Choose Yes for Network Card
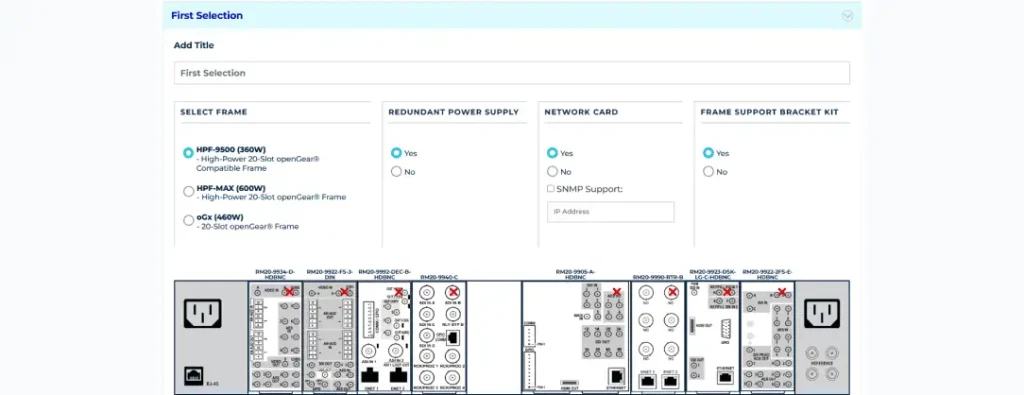Image resolution: width=1024 pixels, height=395 pixels. coord(552,153)
